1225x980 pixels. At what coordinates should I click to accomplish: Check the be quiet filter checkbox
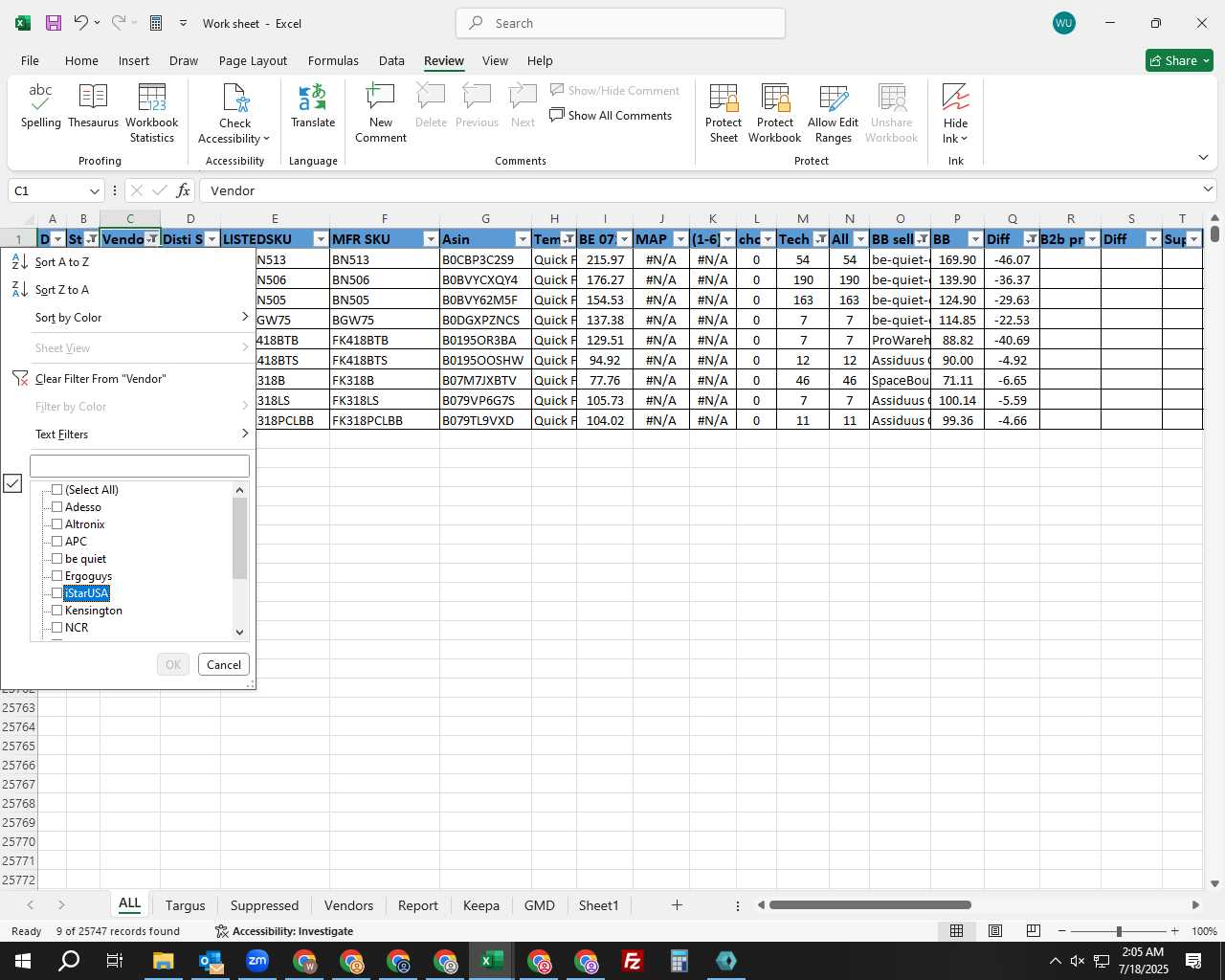tap(57, 559)
